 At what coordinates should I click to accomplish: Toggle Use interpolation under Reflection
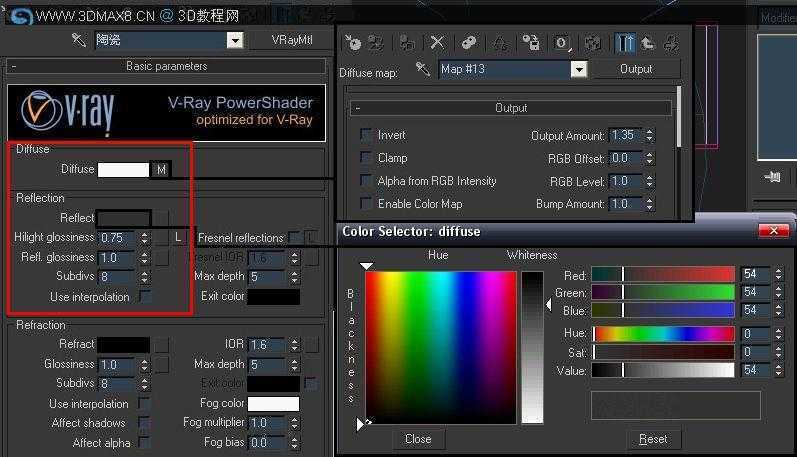tap(145, 296)
